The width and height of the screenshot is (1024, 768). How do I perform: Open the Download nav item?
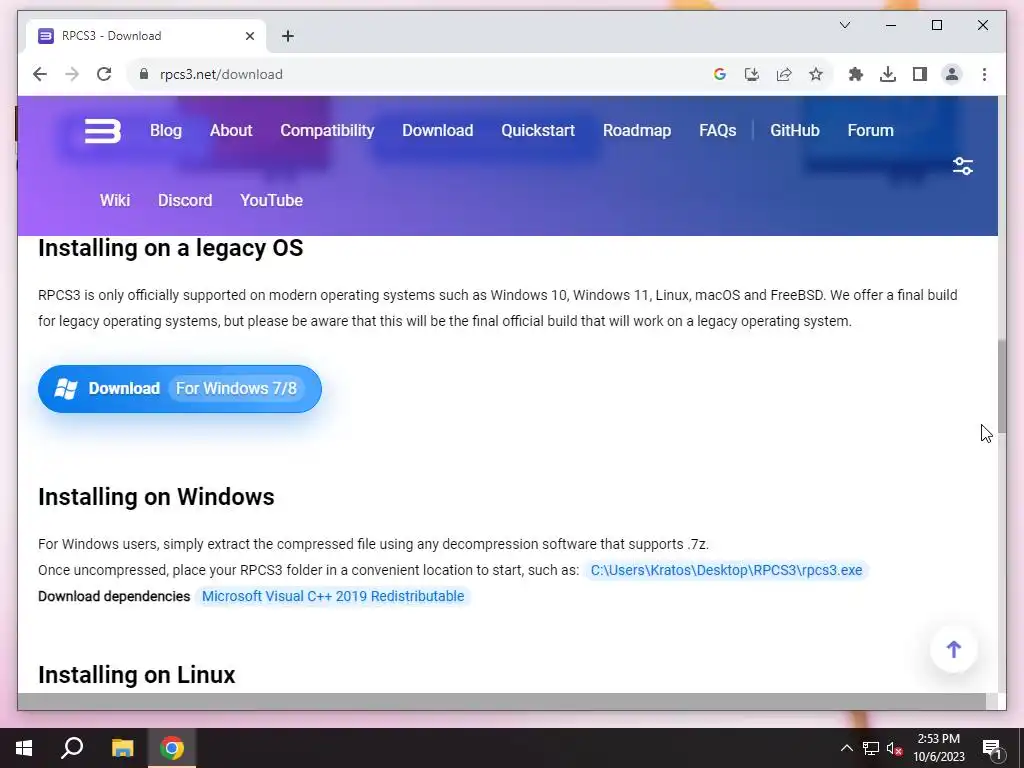coord(438,131)
